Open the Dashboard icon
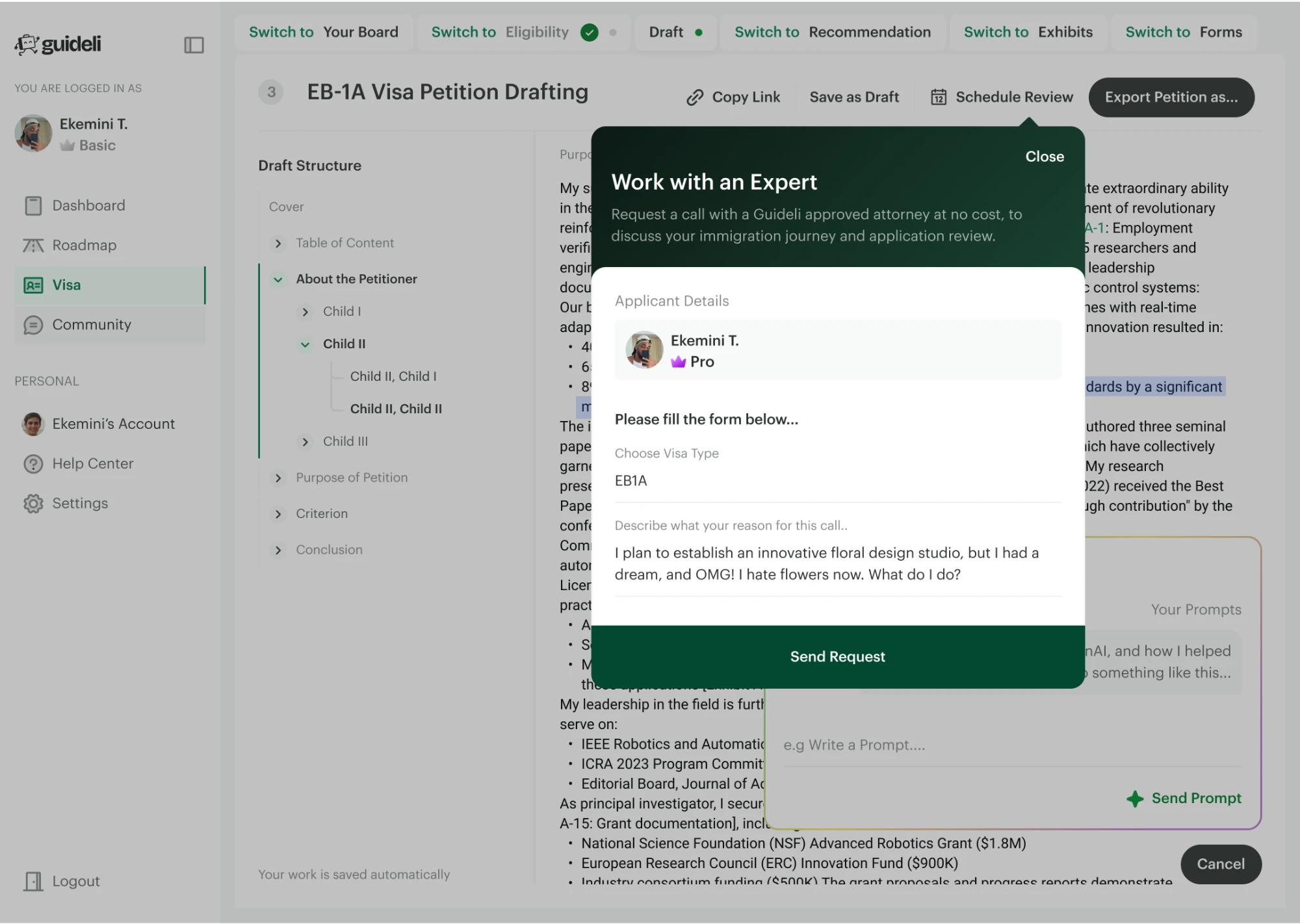Screen dimensions: 1300x924 click(33, 205)
